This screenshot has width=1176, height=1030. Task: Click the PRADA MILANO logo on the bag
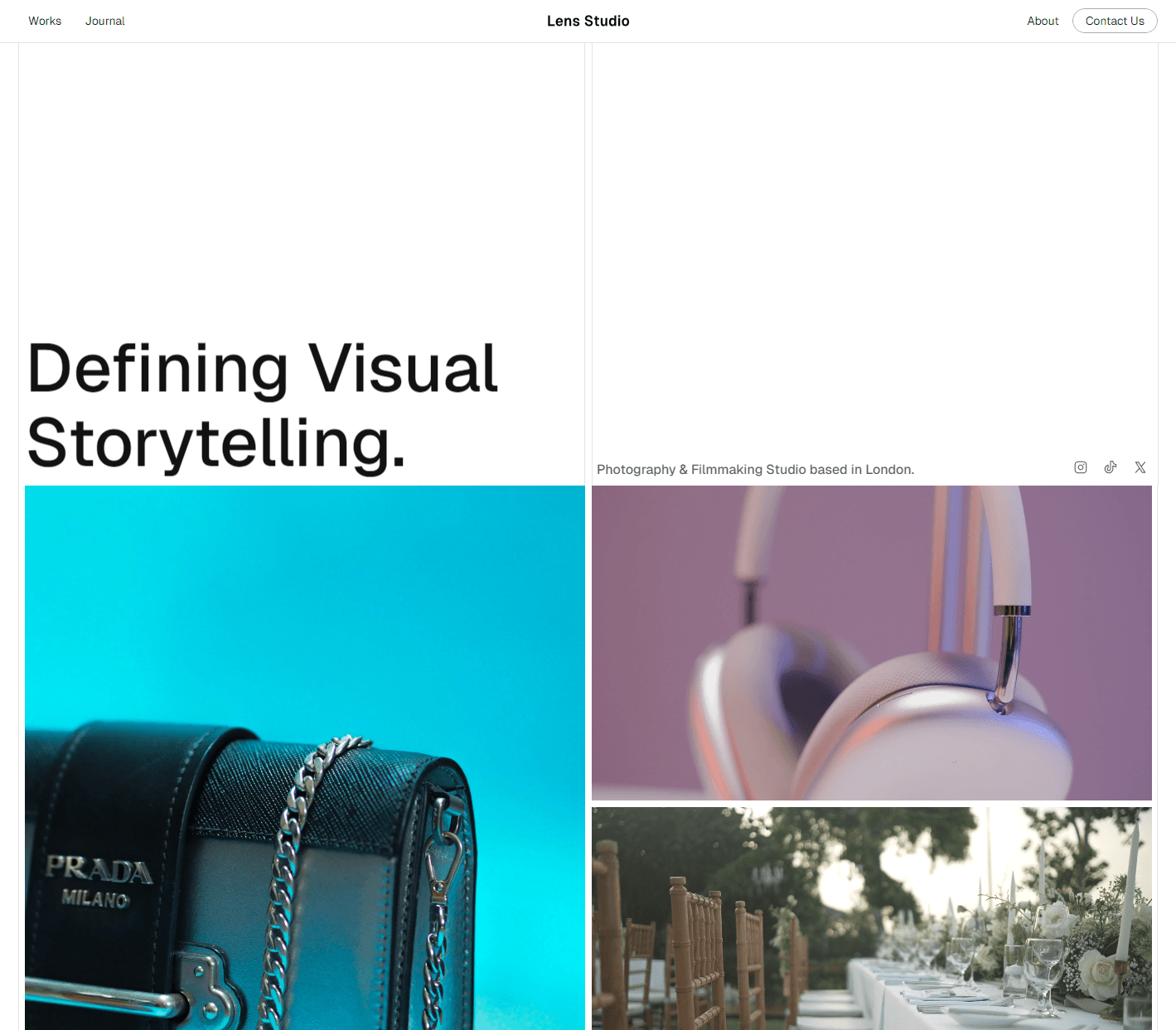[98, 882]
